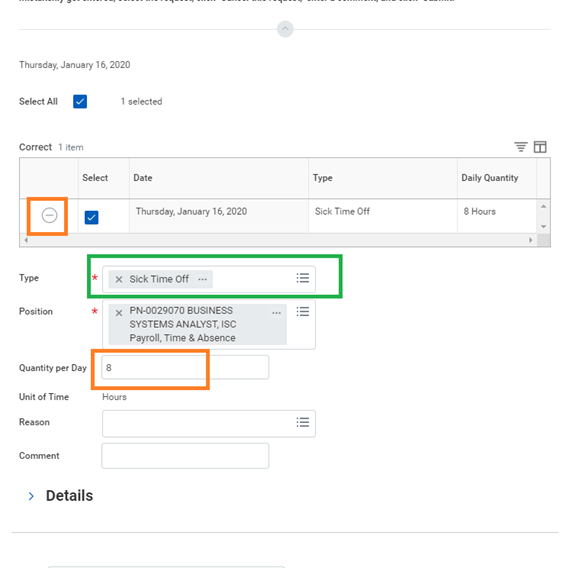Collapse instructions with the up chevron
Screen dimensions: 576x568
click(x=285, y=29)
